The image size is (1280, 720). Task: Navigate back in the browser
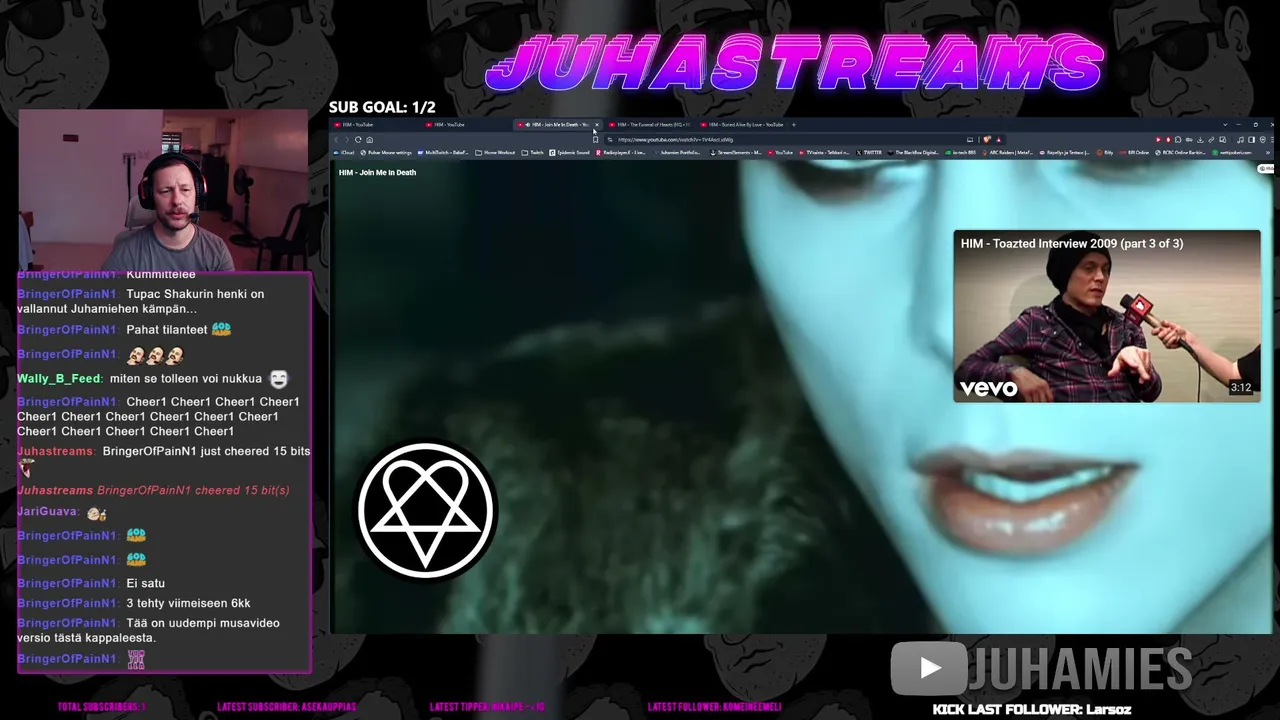click(337, 140)
